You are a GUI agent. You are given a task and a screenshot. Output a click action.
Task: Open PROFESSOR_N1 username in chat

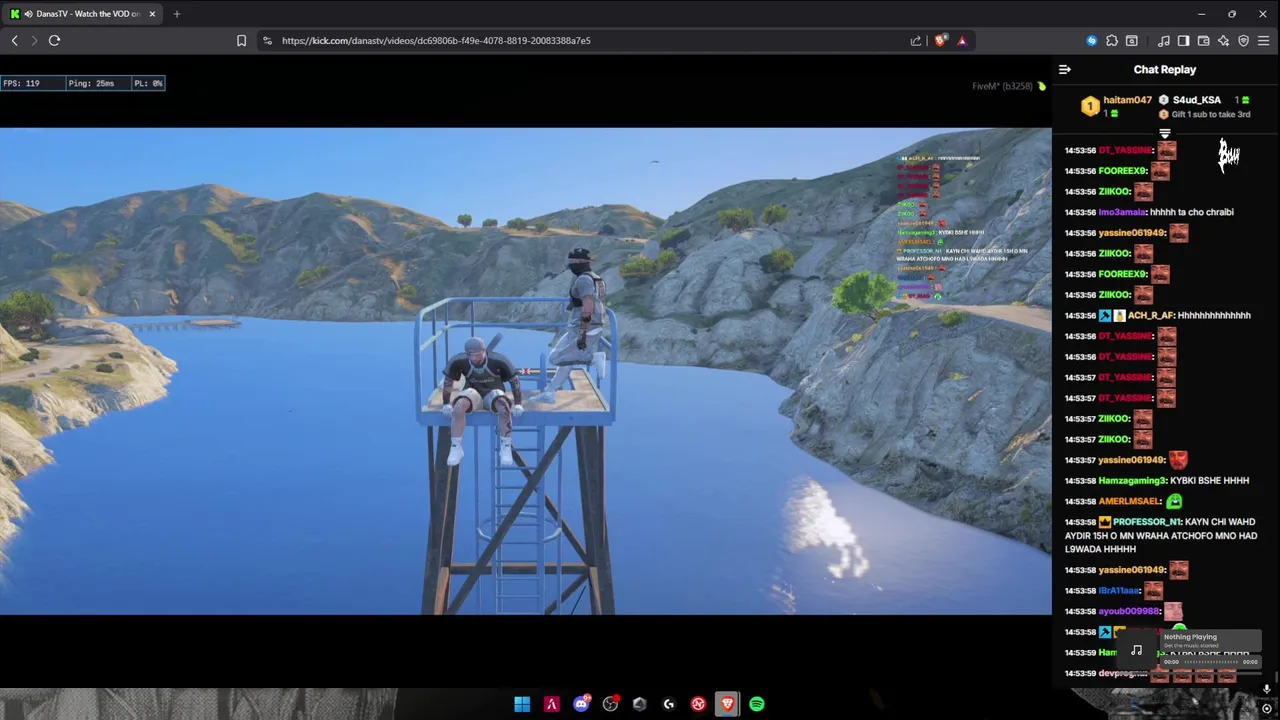[1147, 522]
